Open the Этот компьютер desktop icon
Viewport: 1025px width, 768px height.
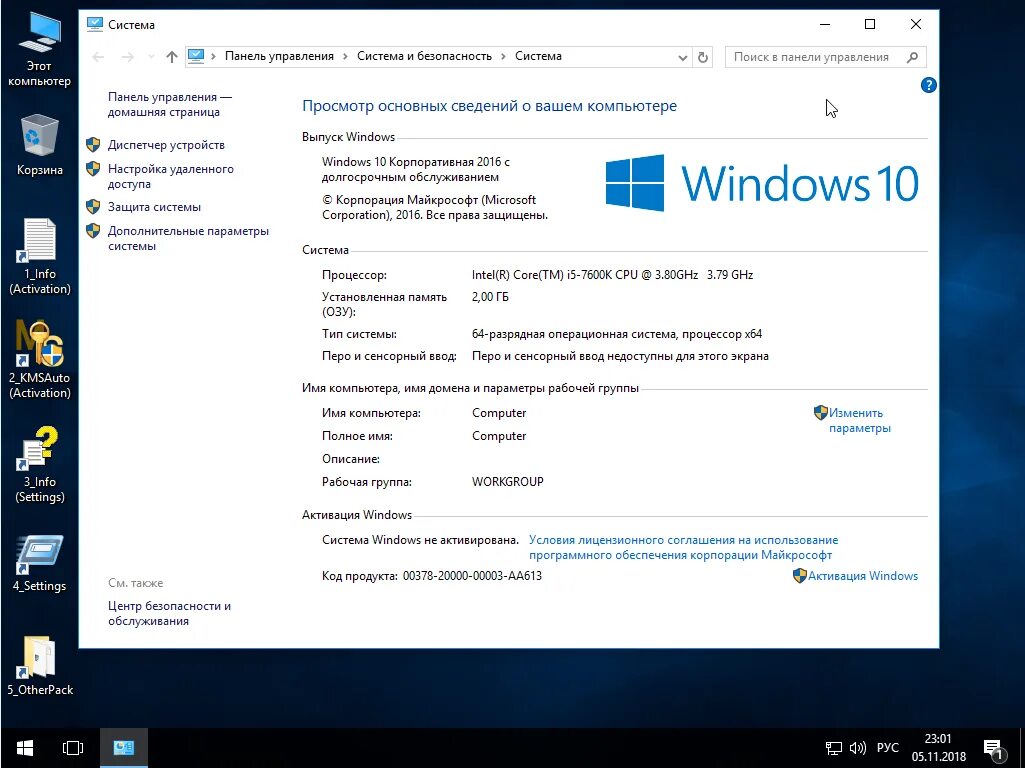coord(39,49)
